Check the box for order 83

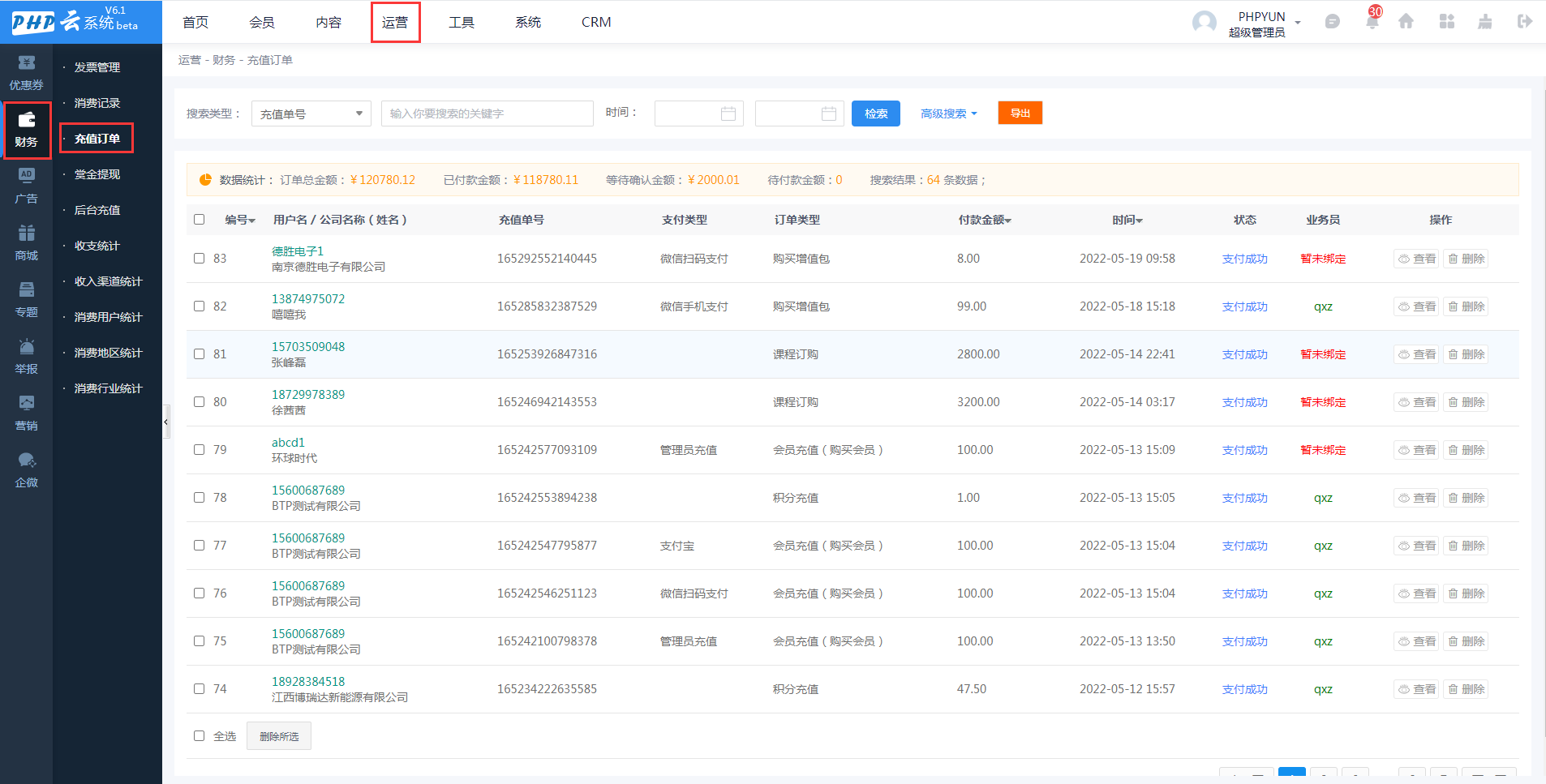click(x=199, y=258)
